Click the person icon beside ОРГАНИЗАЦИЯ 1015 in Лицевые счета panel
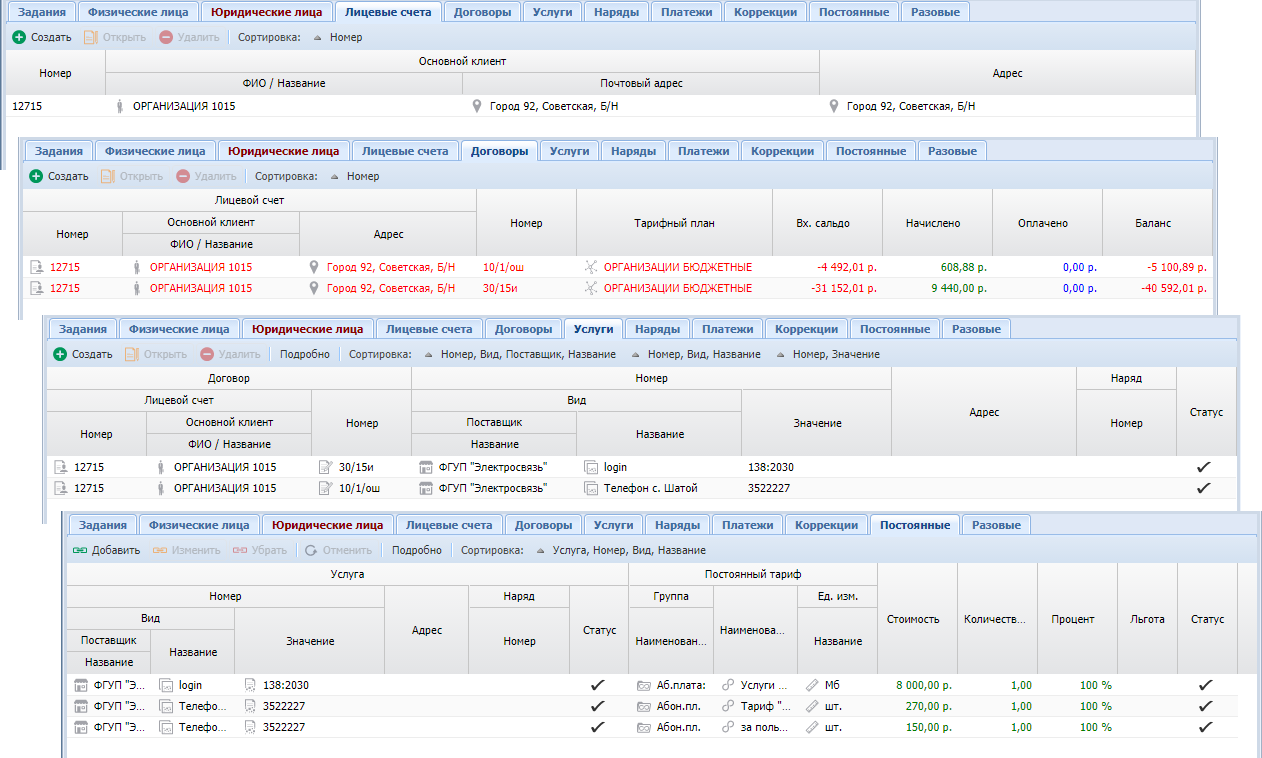 pyautogui.click(x=120, y=106)
